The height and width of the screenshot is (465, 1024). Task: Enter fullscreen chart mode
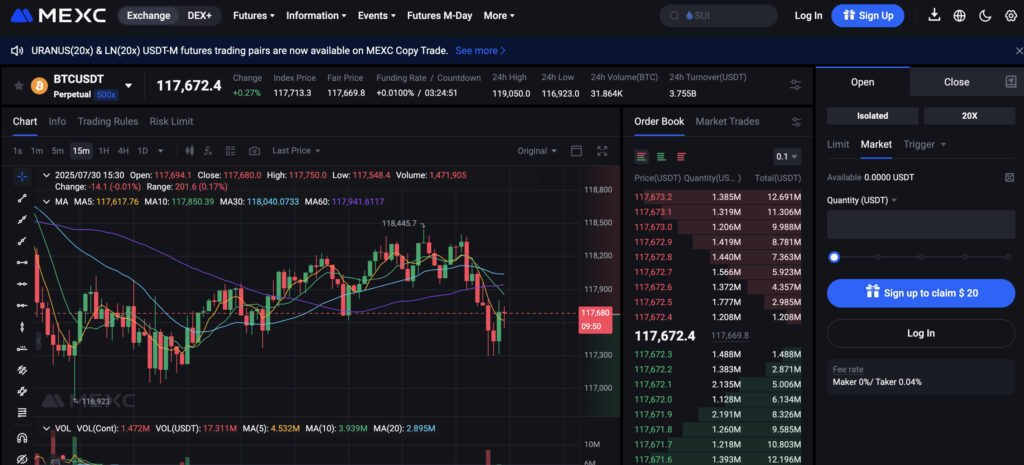pyautogui.click(x=602, y=151)
